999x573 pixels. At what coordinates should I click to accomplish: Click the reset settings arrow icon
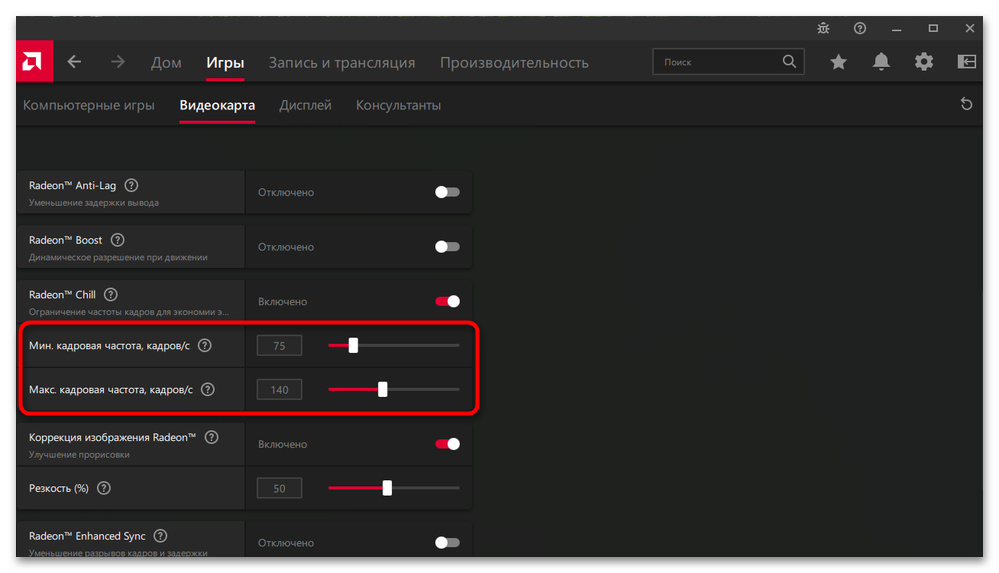(x=967, y=104)
